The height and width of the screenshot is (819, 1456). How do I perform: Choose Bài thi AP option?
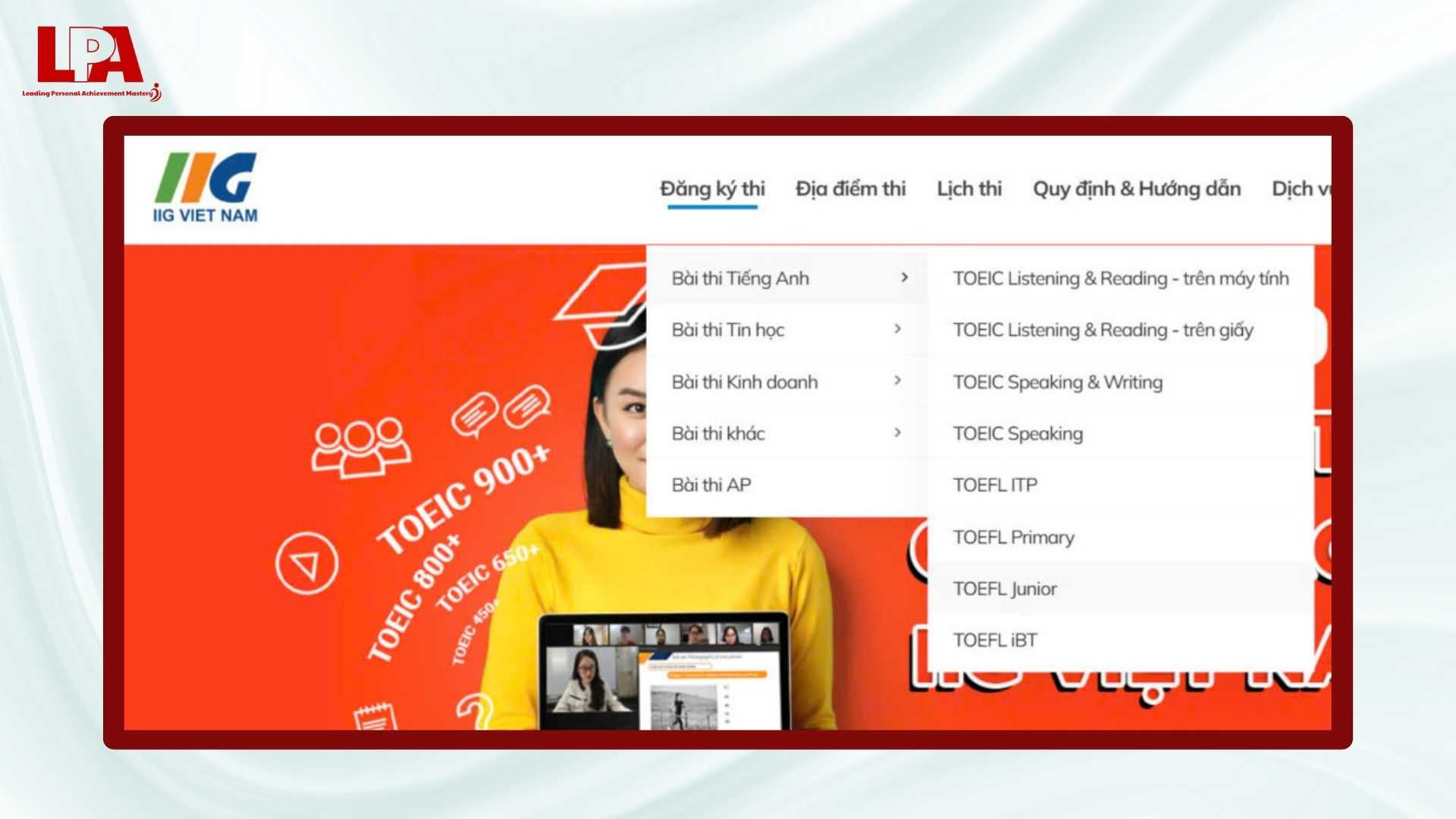tap(710, 485)
